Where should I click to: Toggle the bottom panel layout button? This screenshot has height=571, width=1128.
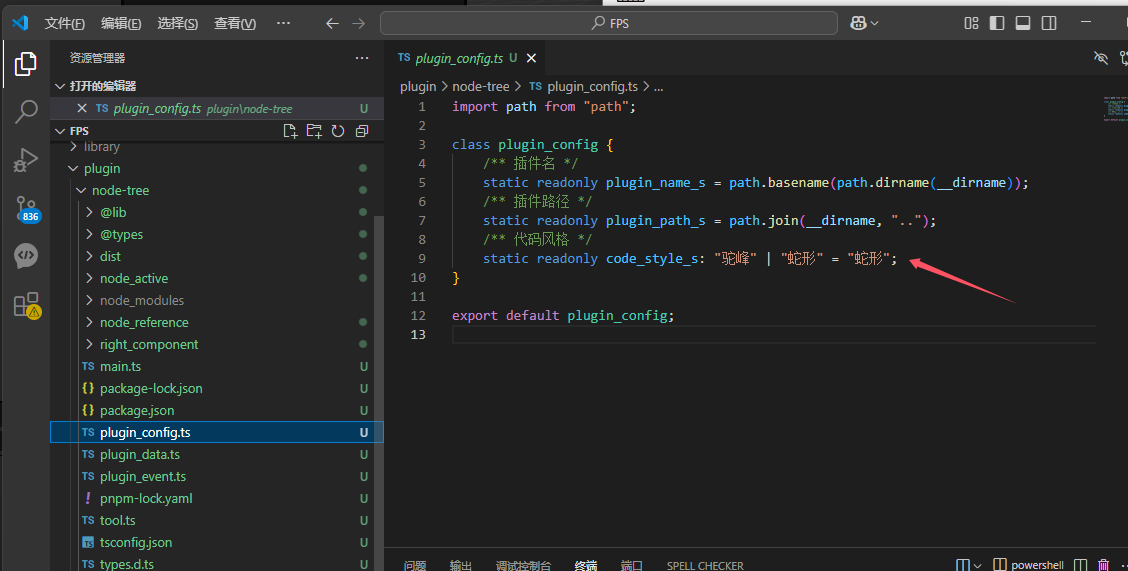(1023, 23)
